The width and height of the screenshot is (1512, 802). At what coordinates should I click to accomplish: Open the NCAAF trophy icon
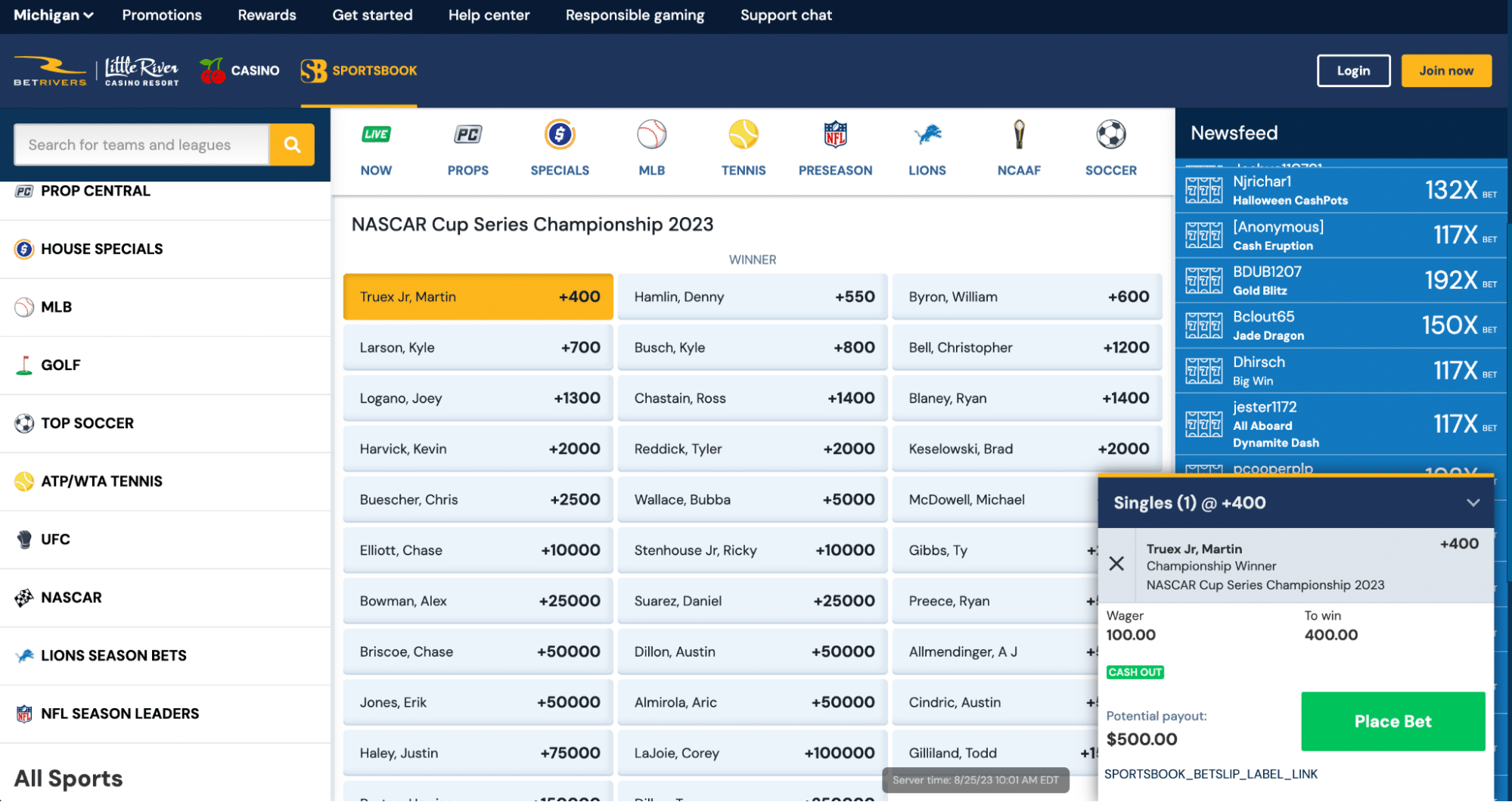point(1019,135)
